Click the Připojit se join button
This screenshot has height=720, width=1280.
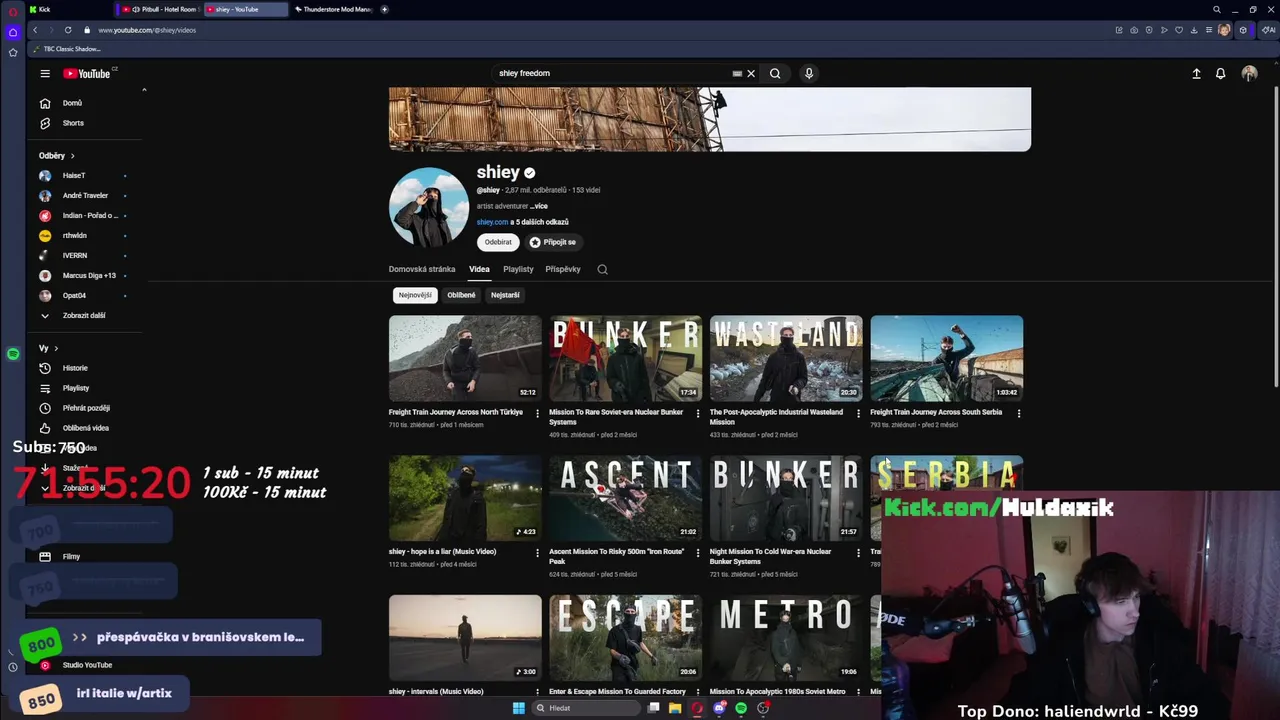tap(553, 242)
